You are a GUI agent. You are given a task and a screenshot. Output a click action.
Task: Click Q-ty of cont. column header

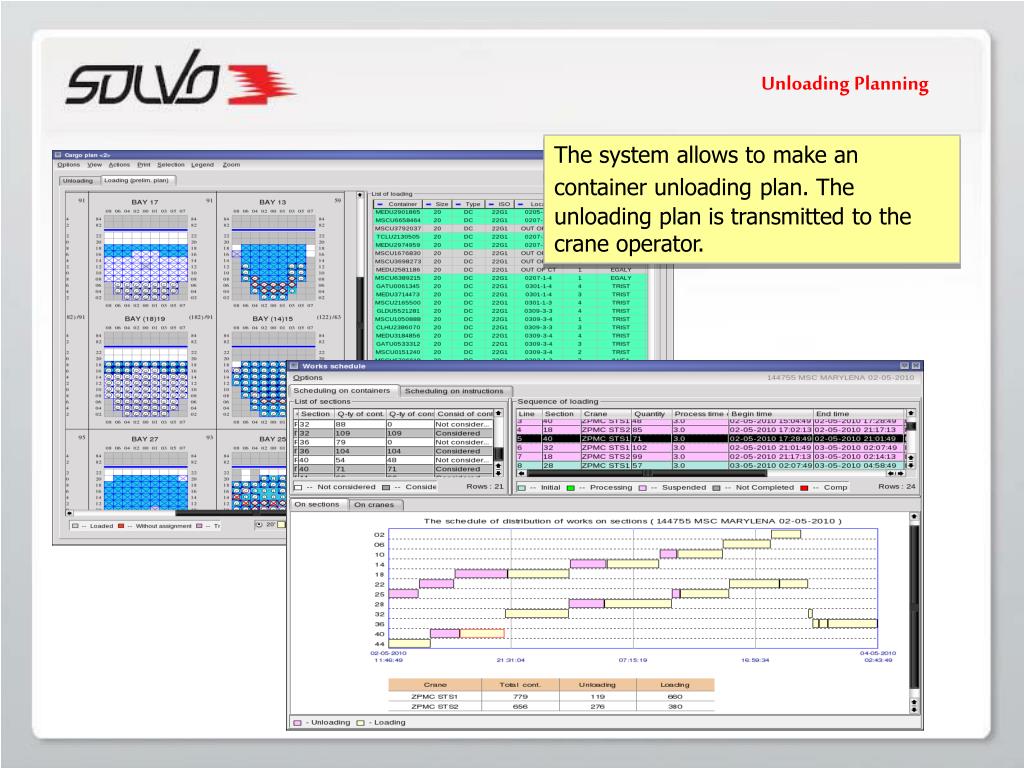pos(360,413)
